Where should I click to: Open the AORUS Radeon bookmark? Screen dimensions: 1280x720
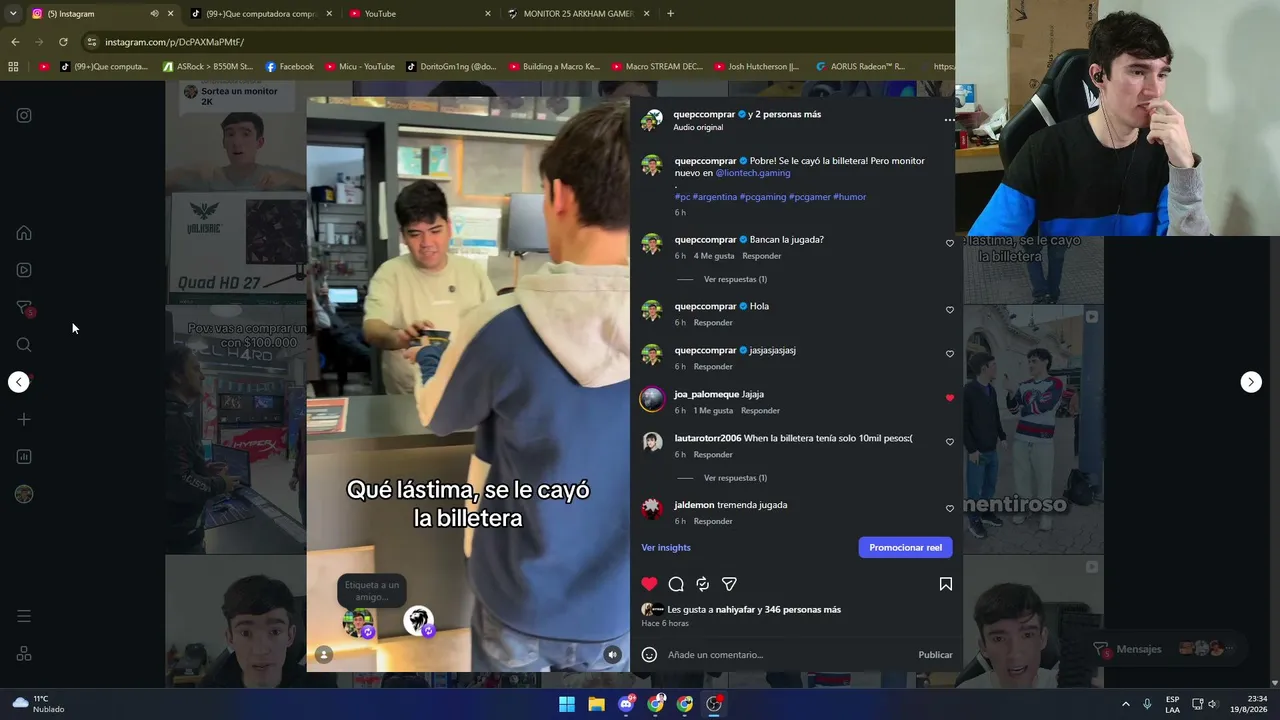pos(860,67)
